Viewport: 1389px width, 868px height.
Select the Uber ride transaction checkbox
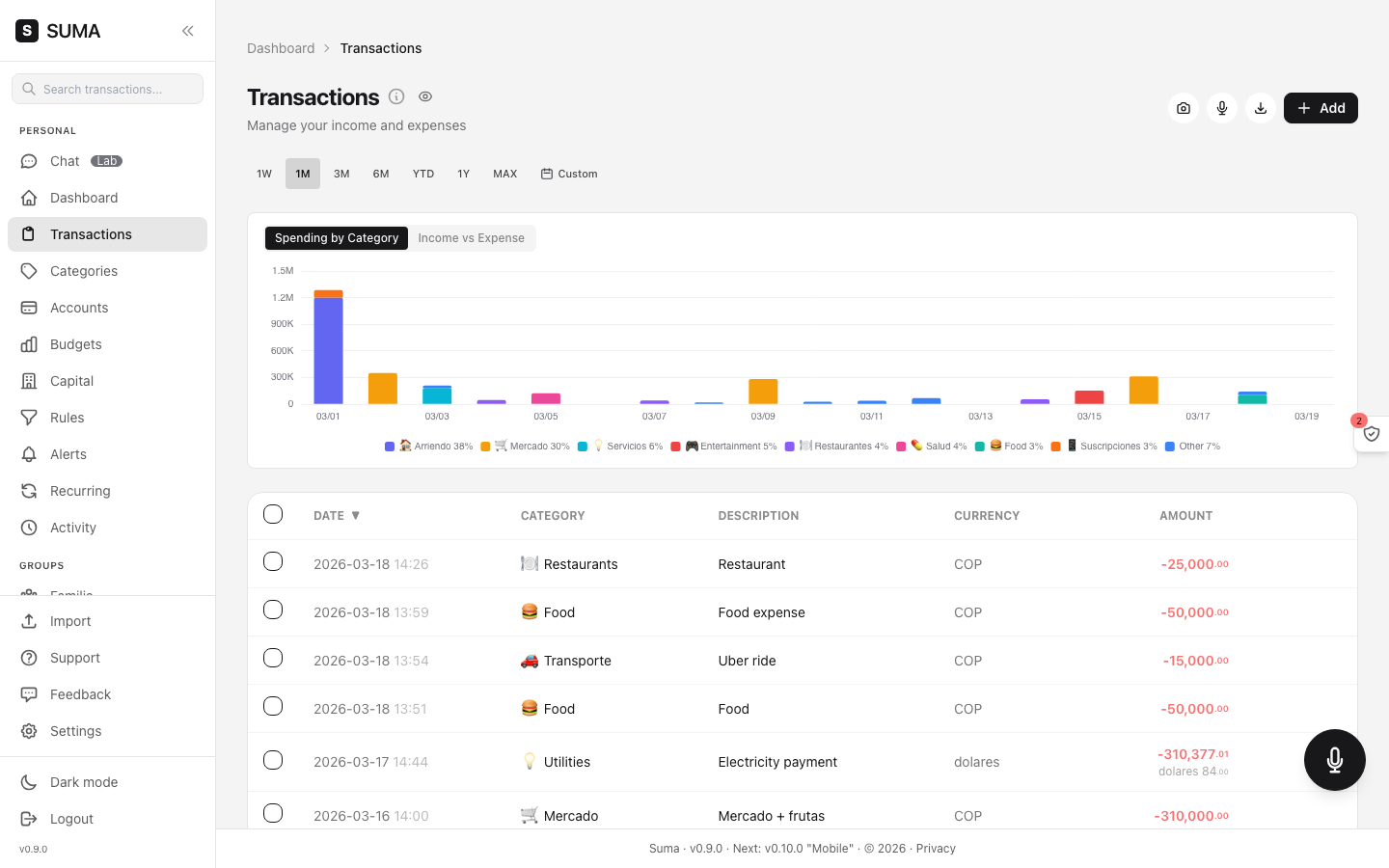click(273, 658)
